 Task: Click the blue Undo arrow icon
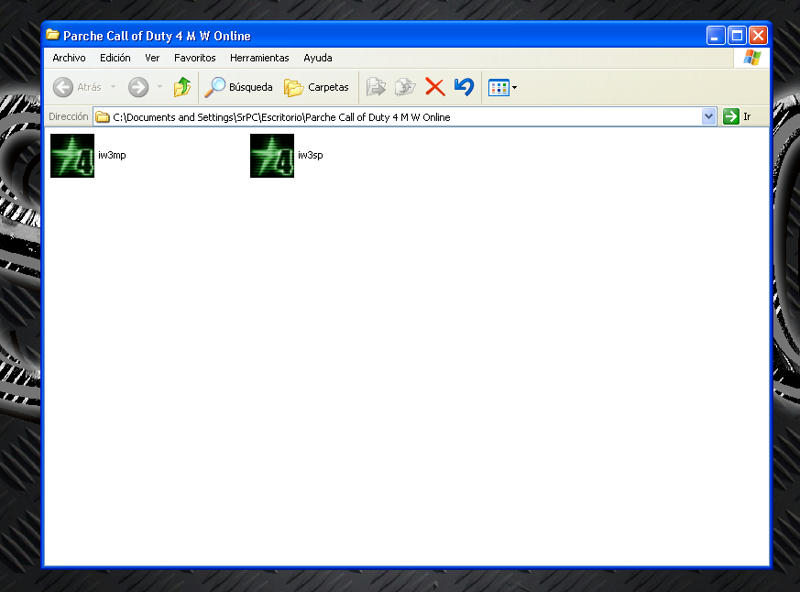464,87
